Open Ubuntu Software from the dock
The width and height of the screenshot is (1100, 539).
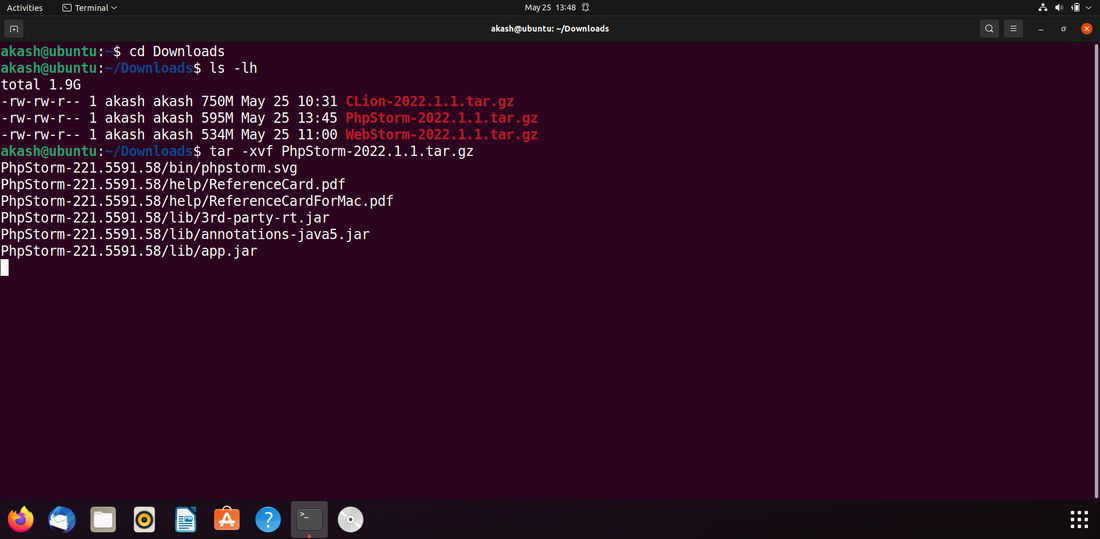point(227,519)
